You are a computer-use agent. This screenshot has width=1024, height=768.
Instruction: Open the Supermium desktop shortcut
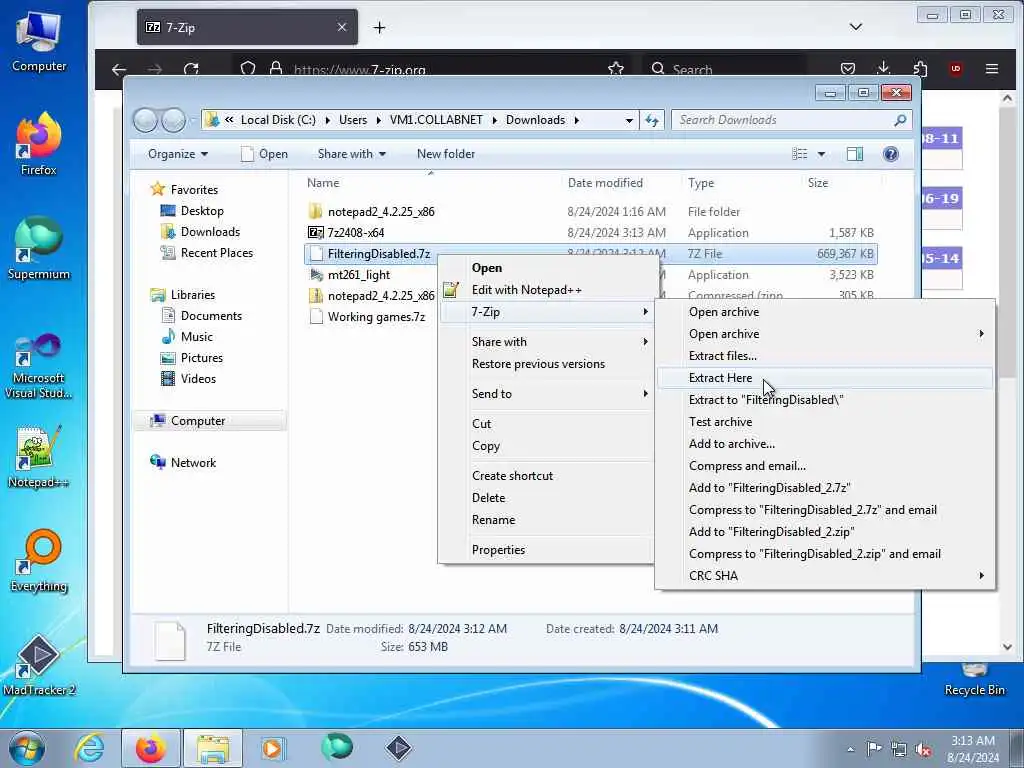point(39,248)
